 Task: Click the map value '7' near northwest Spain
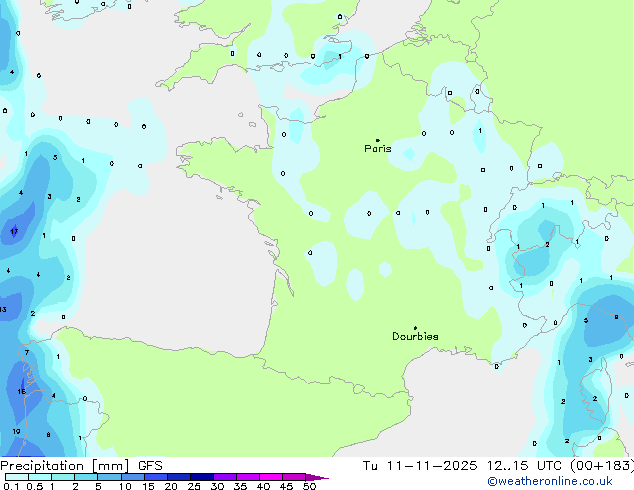pyautogui.click(x=27, y=353)
